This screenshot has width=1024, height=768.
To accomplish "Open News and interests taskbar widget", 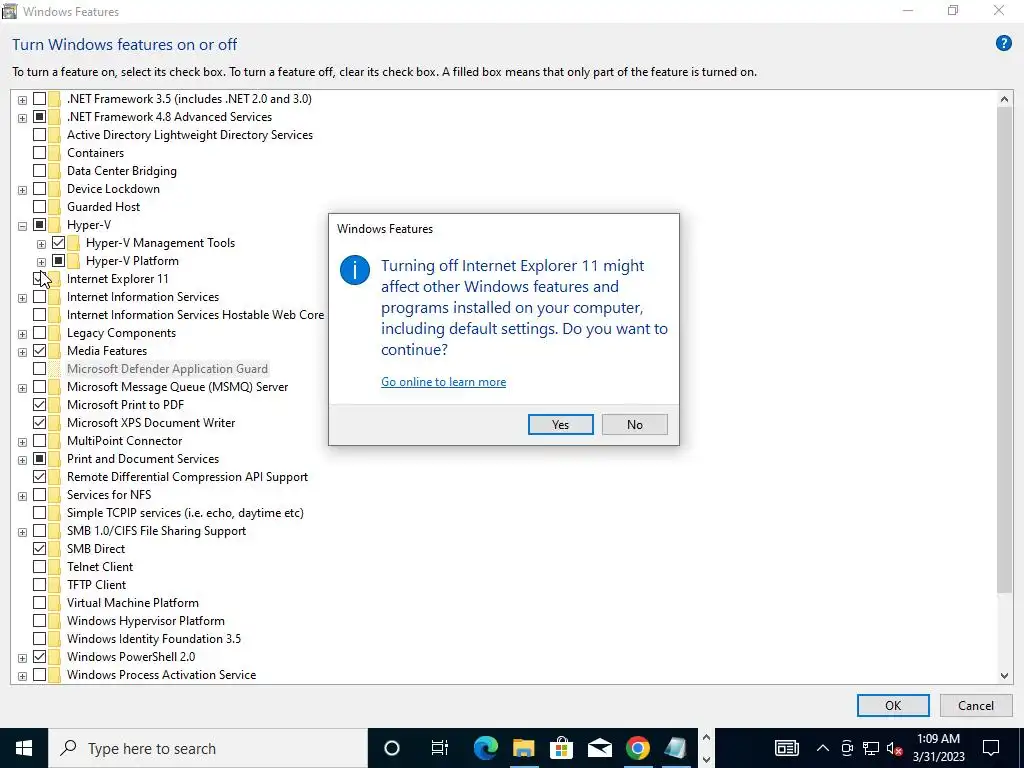I will [x=787, y=748].
